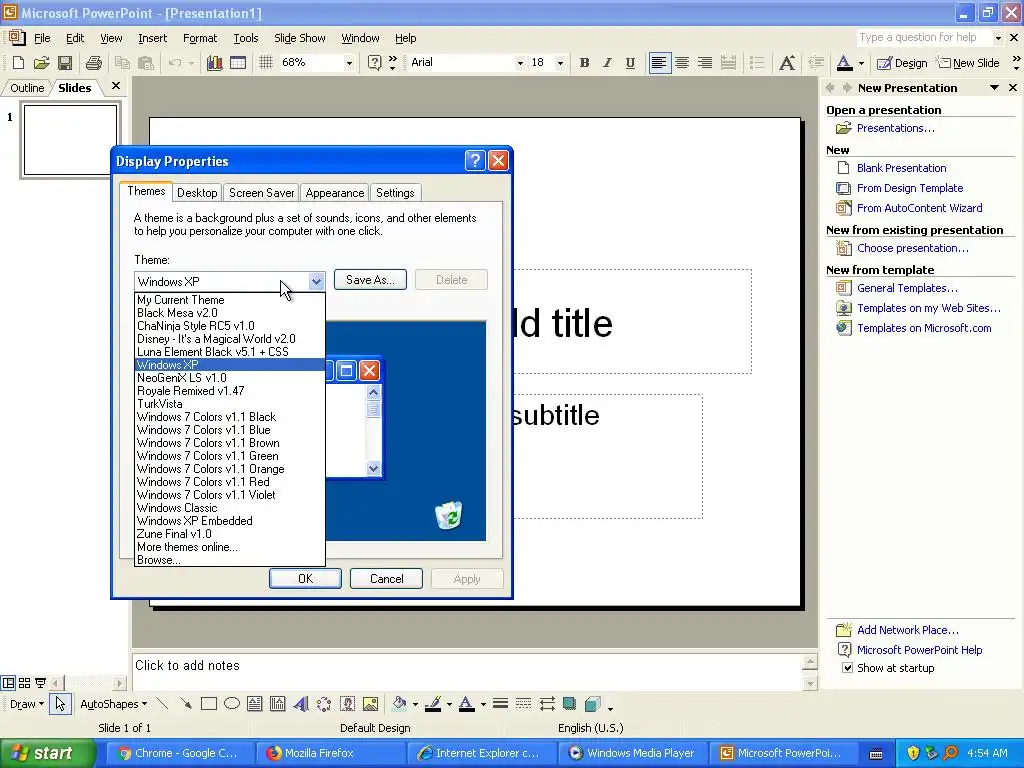Click the Save floppy disk icon
1024x768 pixels.
pyautogui.click(x=65, y=63)
